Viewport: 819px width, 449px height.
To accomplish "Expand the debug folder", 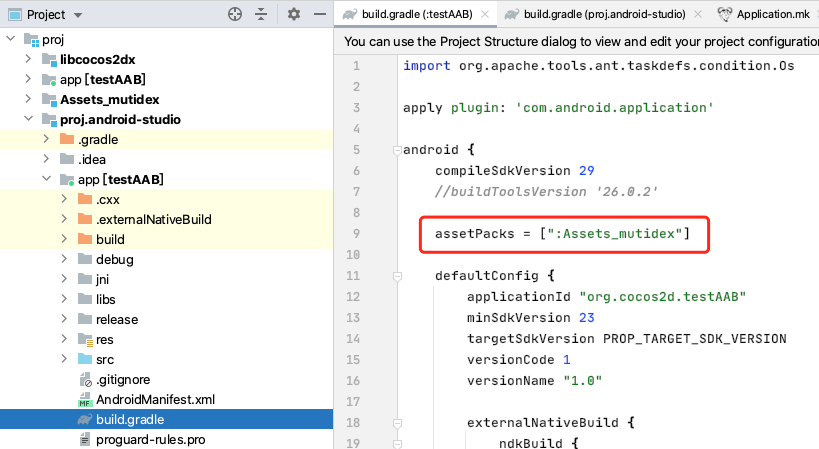I will click(x=64, y=259).
